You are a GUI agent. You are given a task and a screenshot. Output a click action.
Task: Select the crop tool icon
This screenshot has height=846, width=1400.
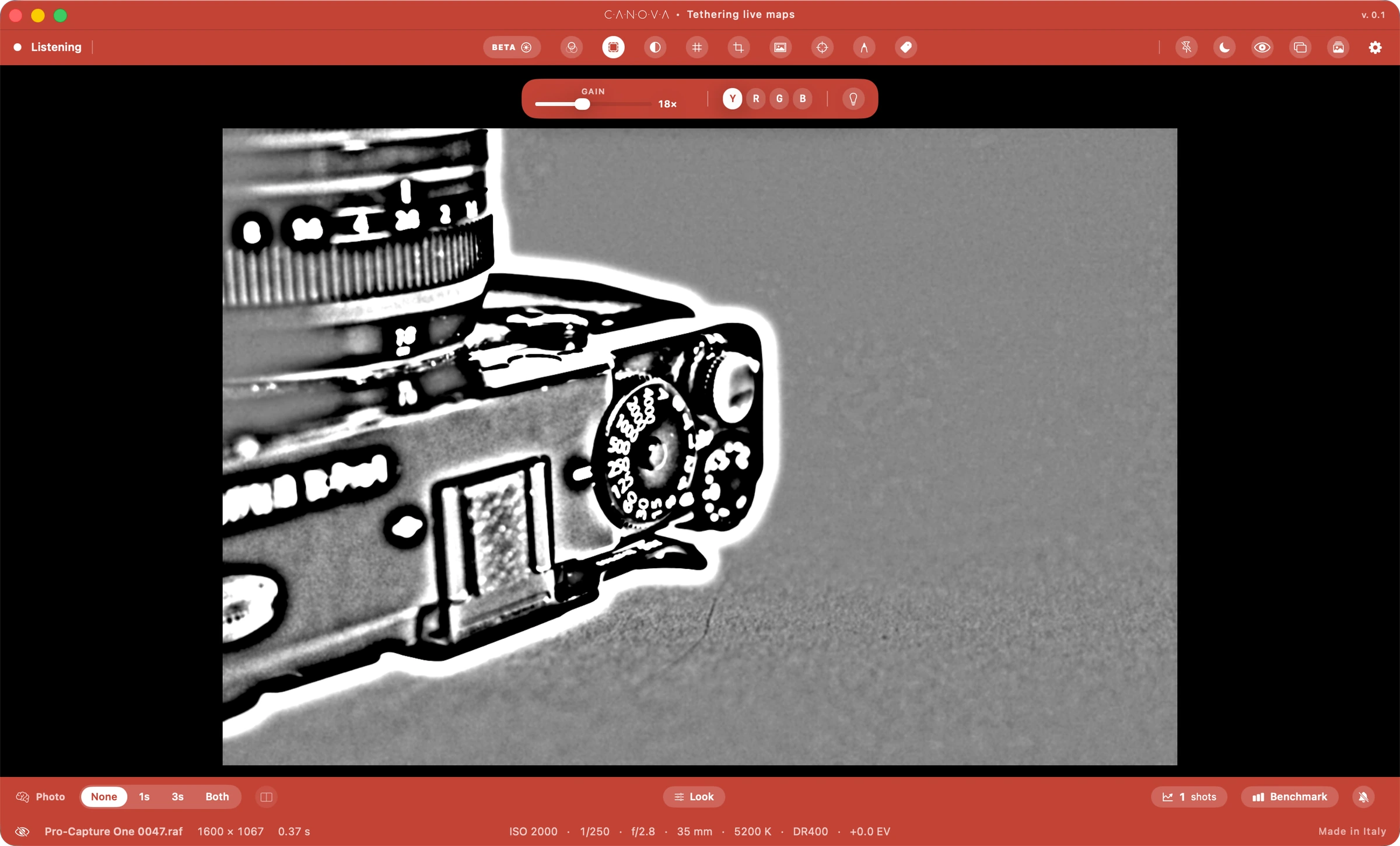click(738, 47)
